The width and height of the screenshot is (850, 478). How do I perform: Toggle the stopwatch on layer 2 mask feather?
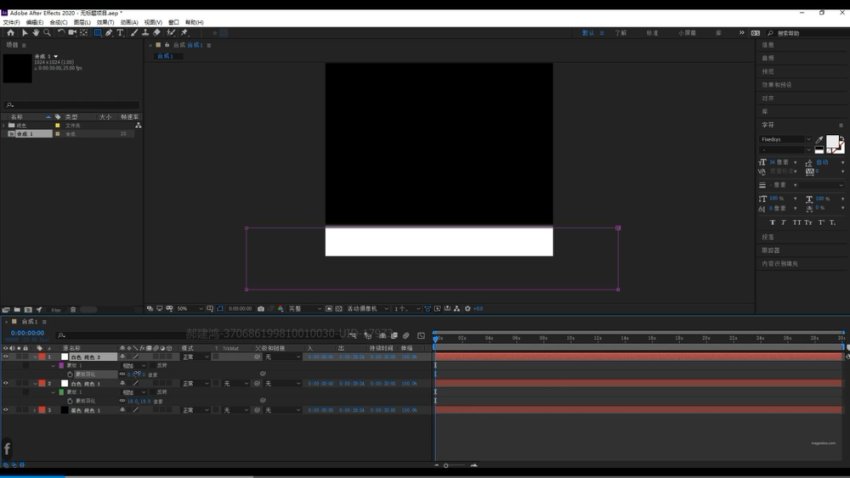tap(70, 401)
